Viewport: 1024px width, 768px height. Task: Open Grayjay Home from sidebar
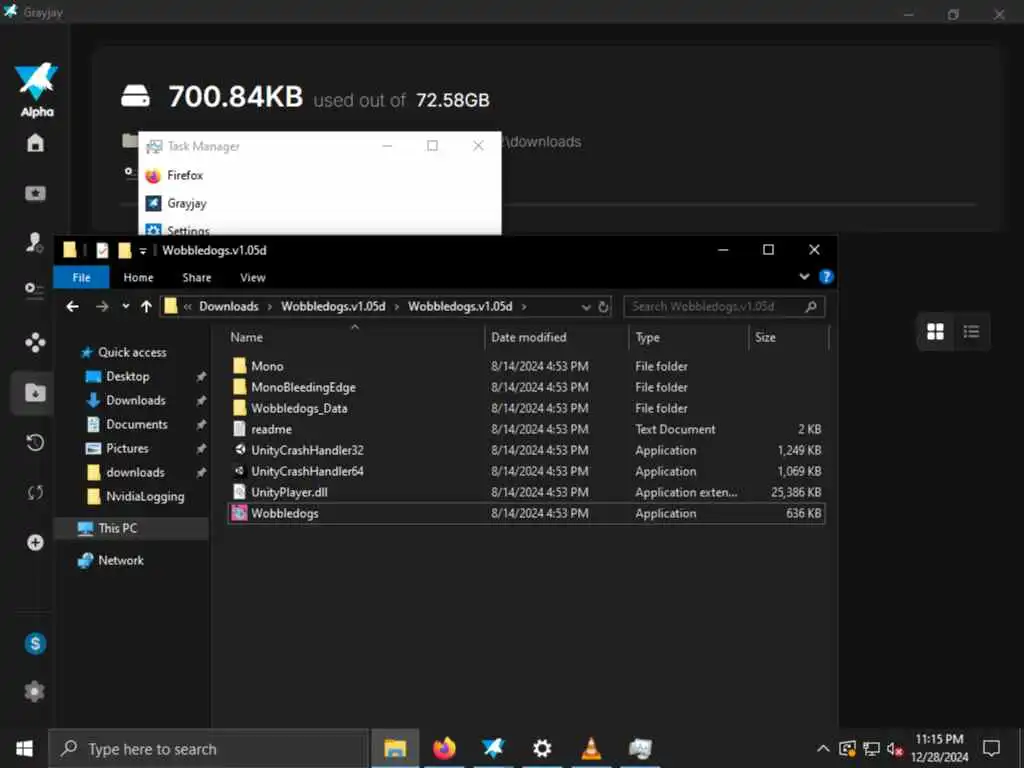[35, 142]
